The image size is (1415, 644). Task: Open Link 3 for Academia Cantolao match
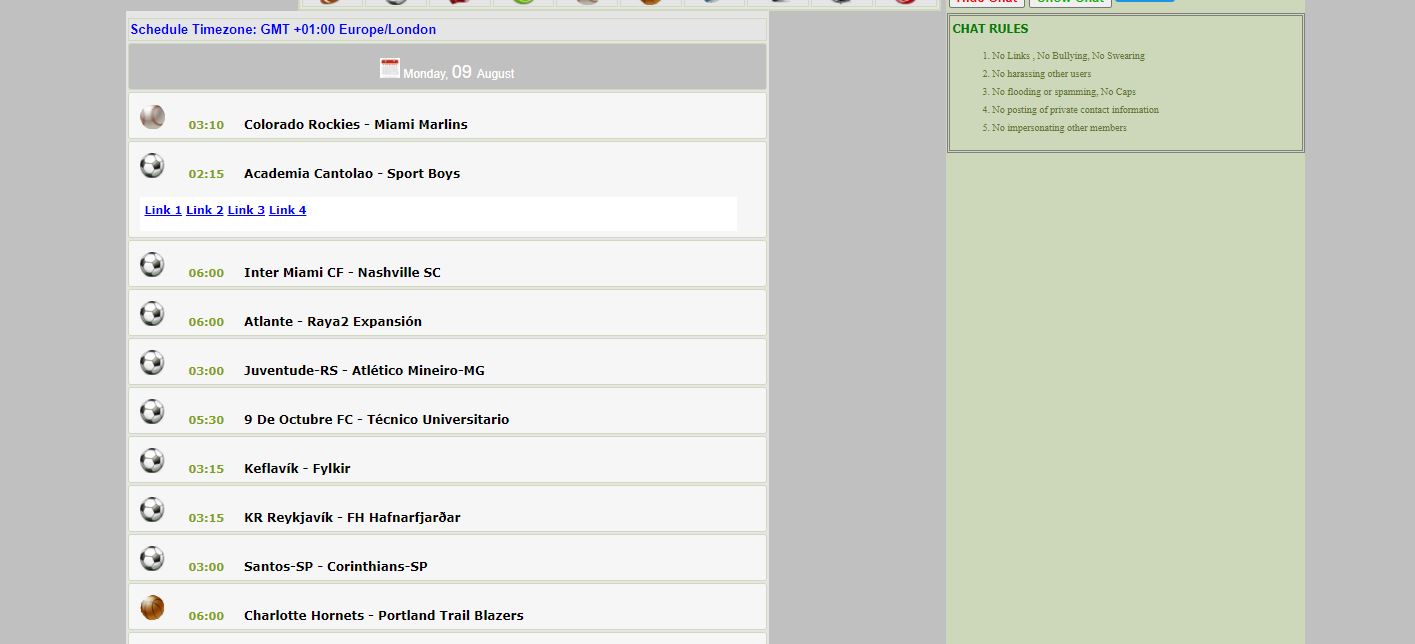click(246, 210)
